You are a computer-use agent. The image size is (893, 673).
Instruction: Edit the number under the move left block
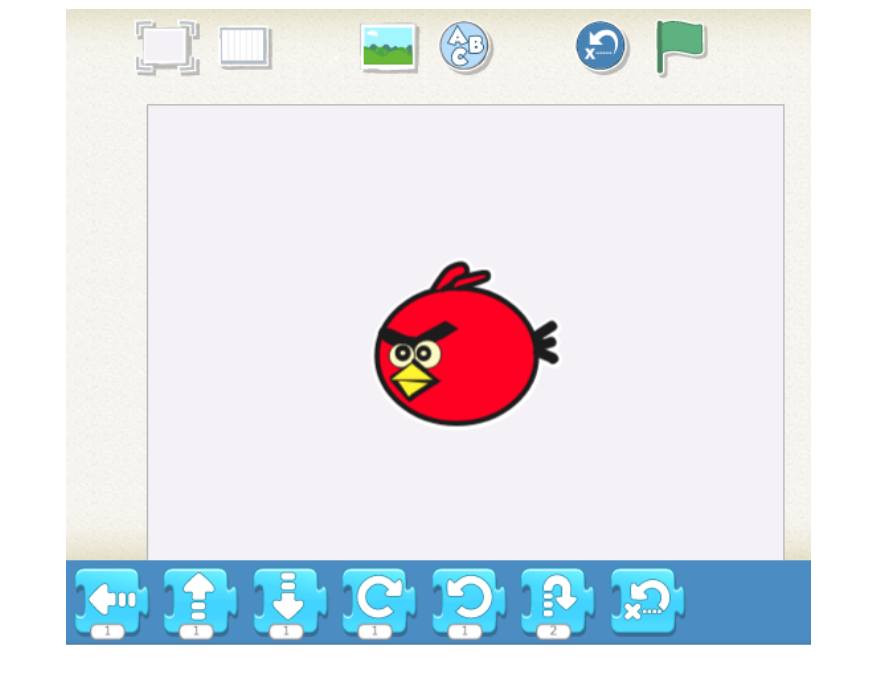(107, 631)
